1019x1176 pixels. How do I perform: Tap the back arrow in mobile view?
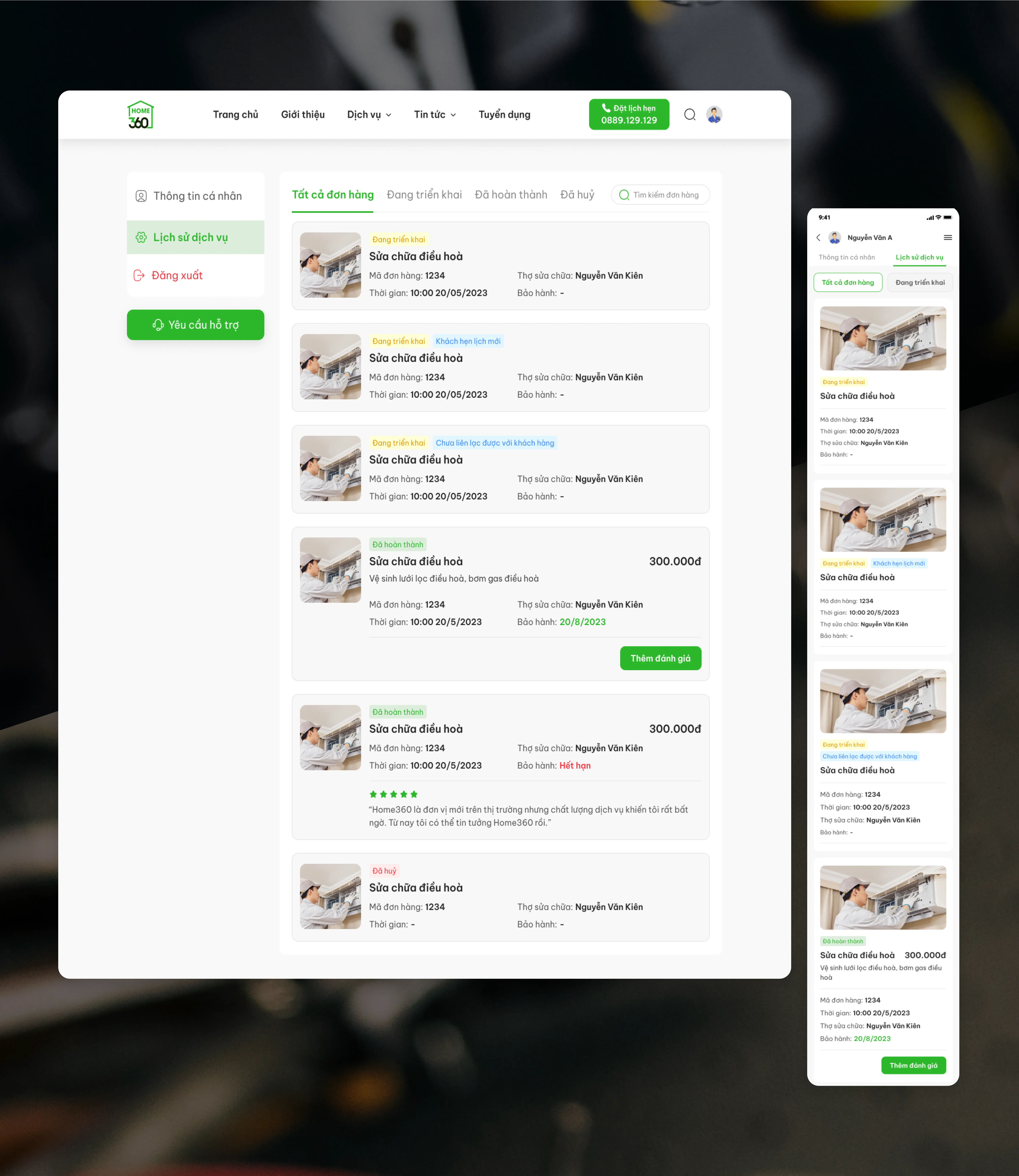(x=818, y=238)
